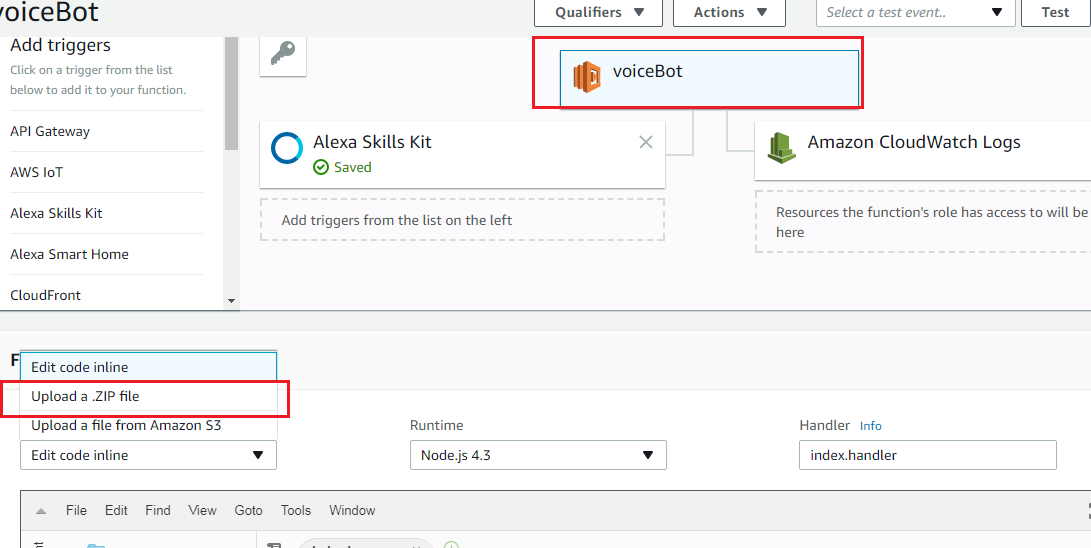
Task: Open the Actions dropdown
Action: [730, 13]
